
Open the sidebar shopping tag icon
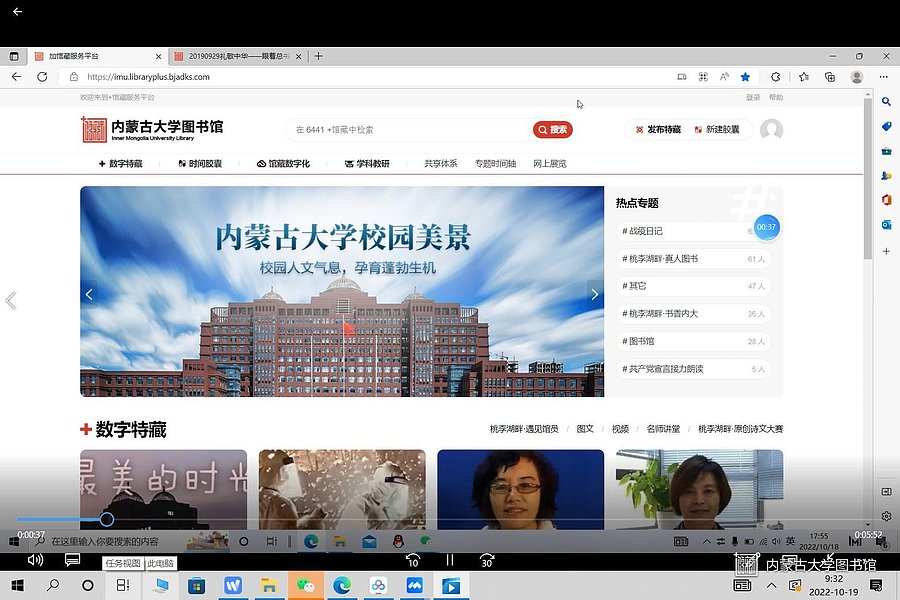886,126
